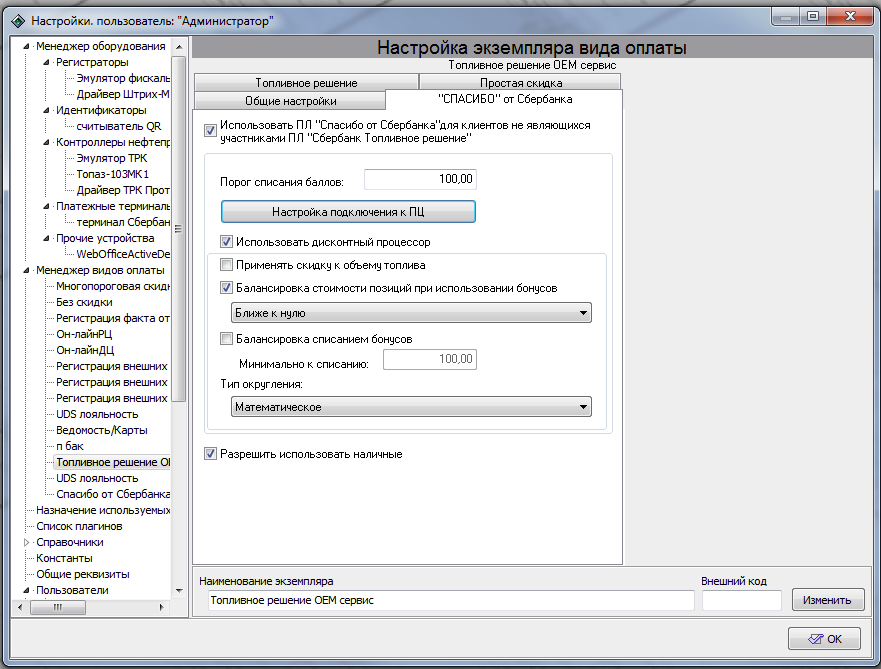The width and height of the screenshot is (881, 669).
Task: Collapse the 'Менеджер оборудования' tree node
Action: [26, 47]
